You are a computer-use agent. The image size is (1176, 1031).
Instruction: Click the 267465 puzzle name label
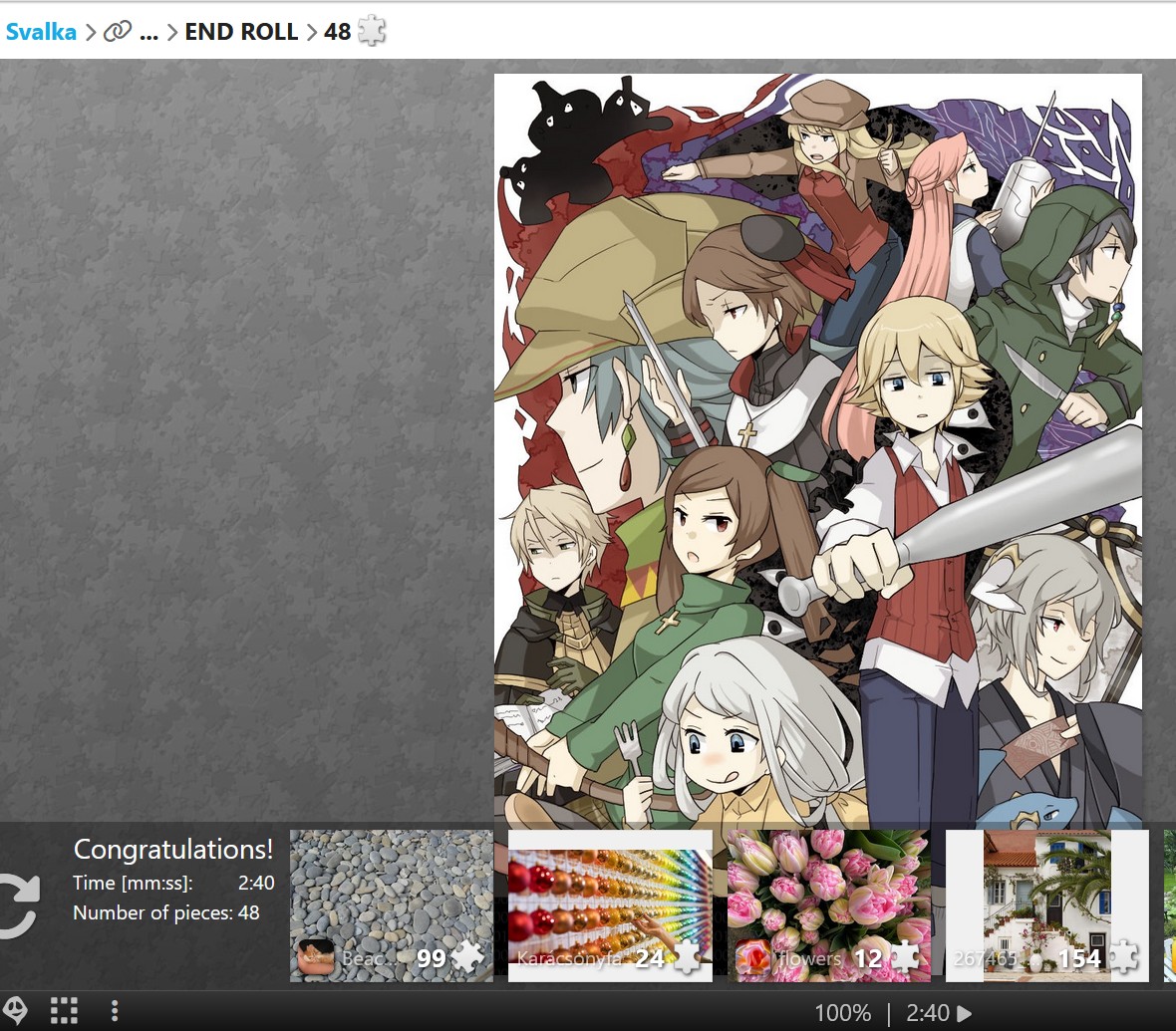(x=986, y=958)
